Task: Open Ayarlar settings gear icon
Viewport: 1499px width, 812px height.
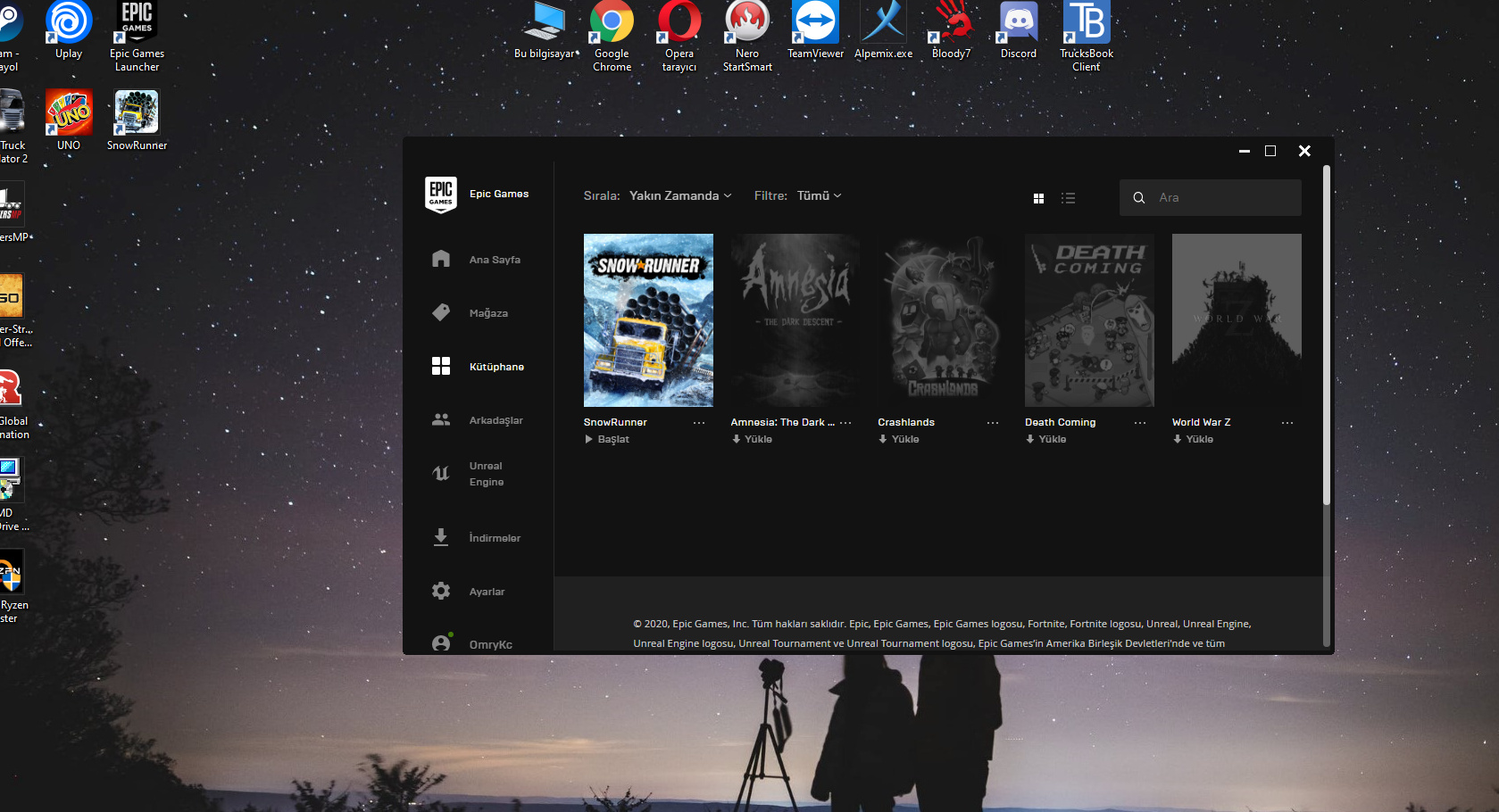Action: tap(441, 591)
